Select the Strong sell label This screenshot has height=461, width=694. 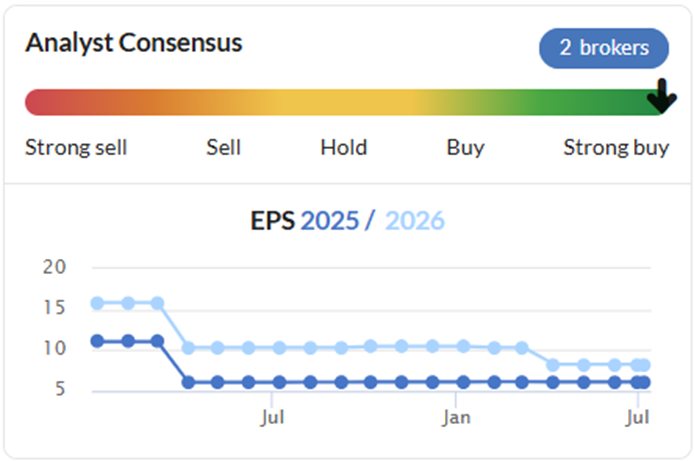pos(76,147)
